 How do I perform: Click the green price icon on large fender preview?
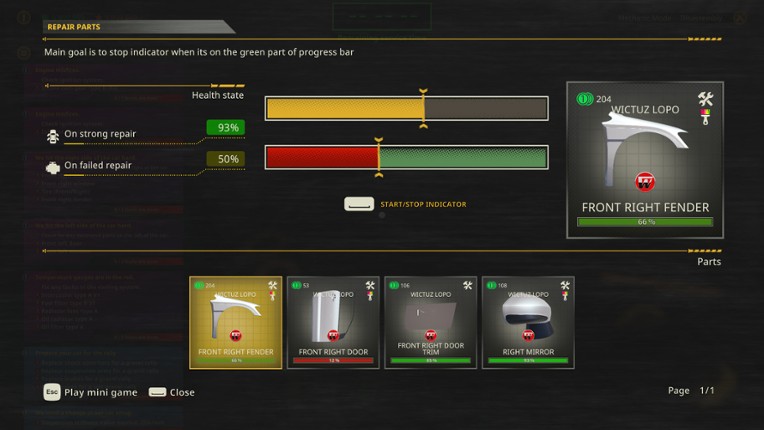coord(585,98)
